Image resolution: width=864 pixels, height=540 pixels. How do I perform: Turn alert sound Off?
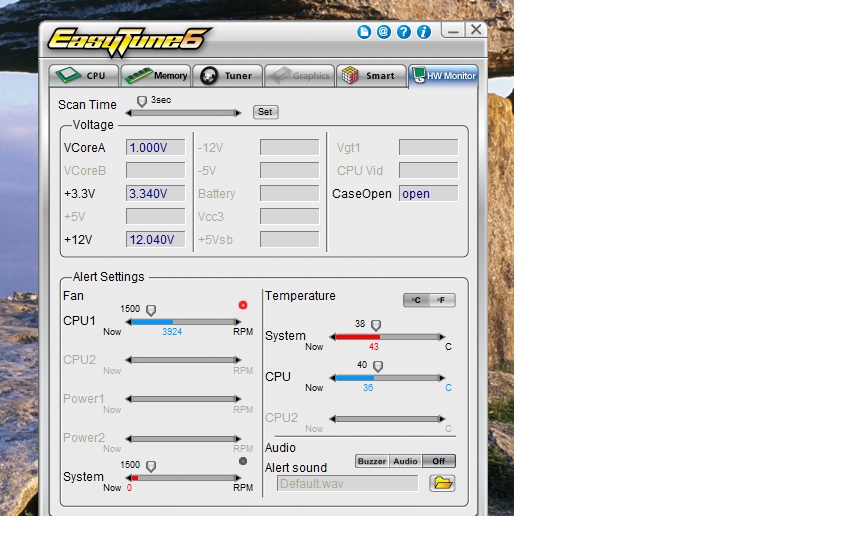(x=439, y=461)
